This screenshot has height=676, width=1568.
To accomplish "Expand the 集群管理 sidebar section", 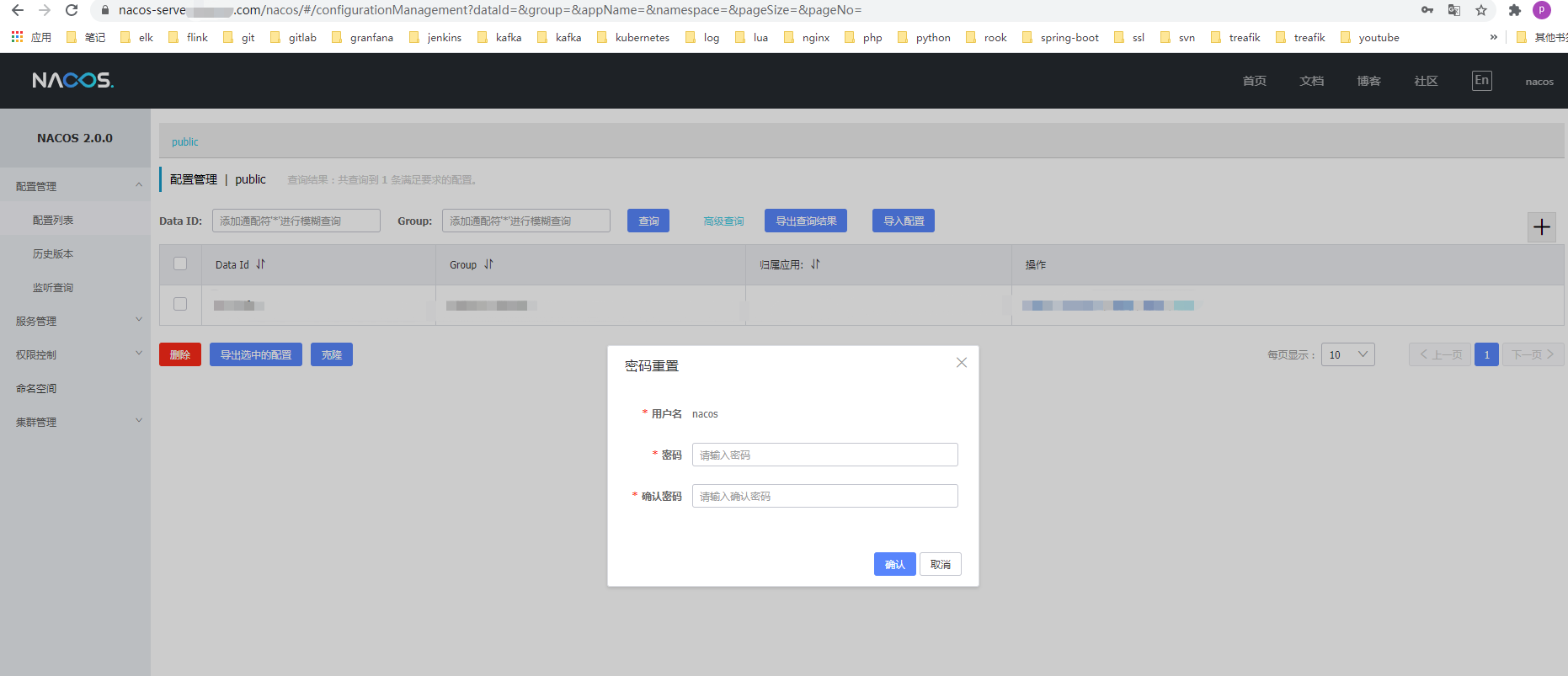I will 75,422.
